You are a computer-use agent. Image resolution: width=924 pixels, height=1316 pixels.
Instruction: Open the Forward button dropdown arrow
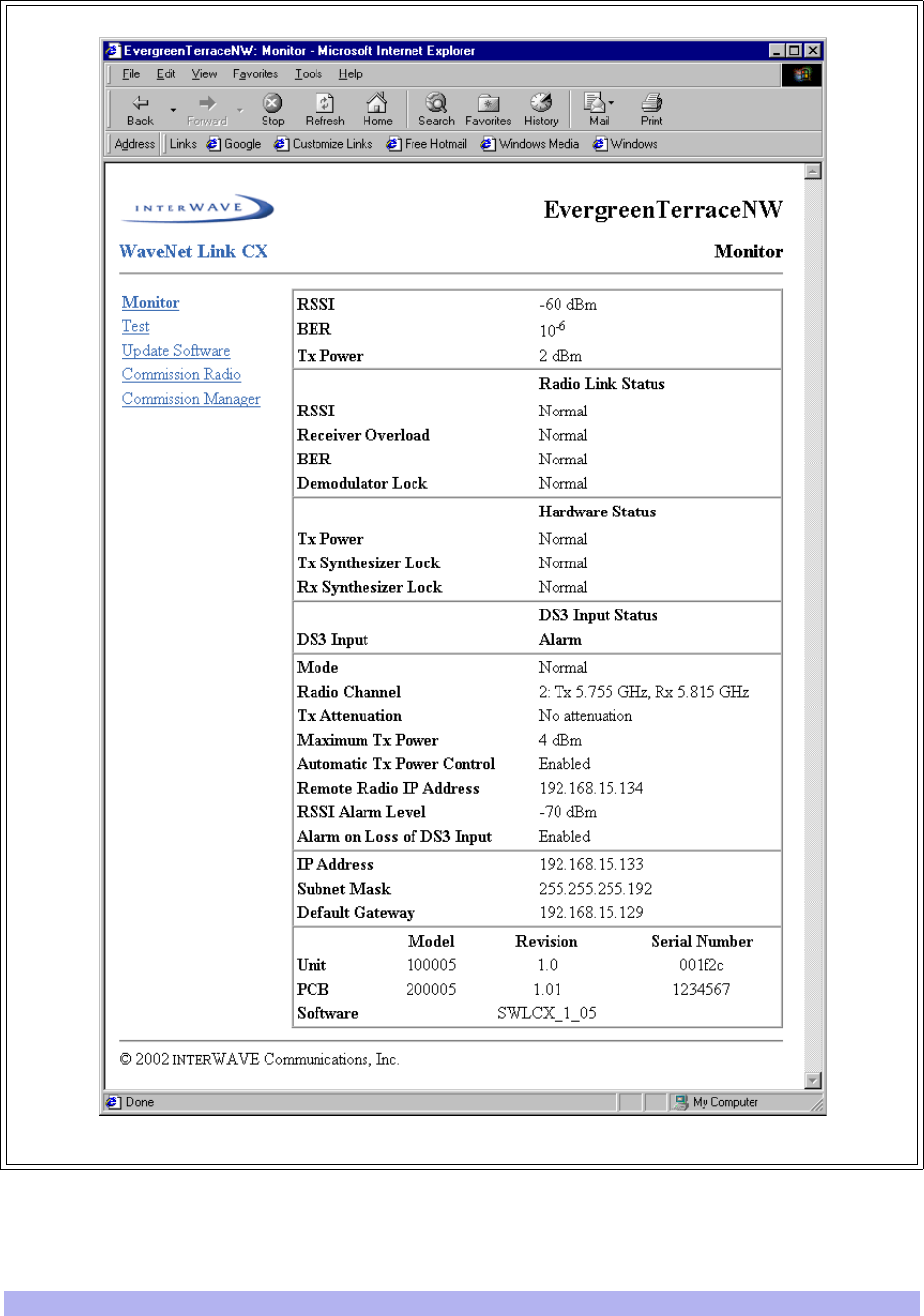click(240, 110)
